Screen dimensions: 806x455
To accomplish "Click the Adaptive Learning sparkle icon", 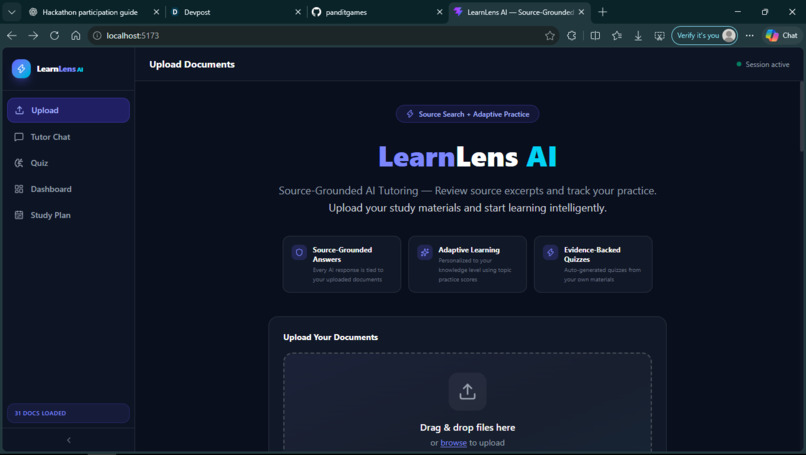I will coord(425,252).
